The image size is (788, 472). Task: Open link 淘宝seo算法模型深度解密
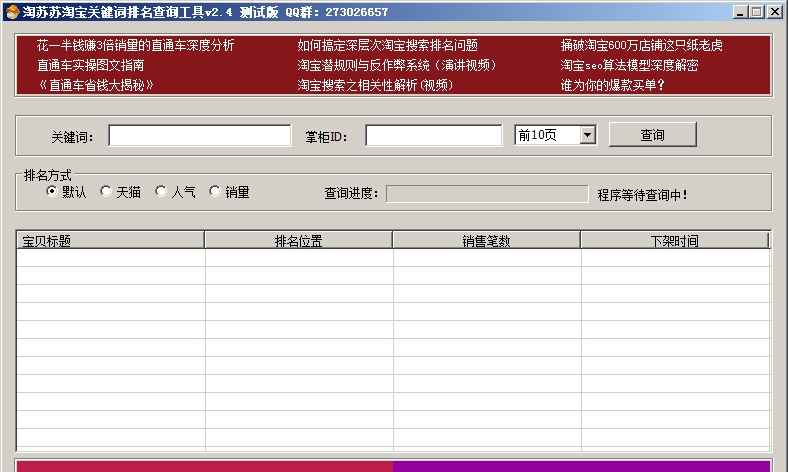tap(629, 65)
